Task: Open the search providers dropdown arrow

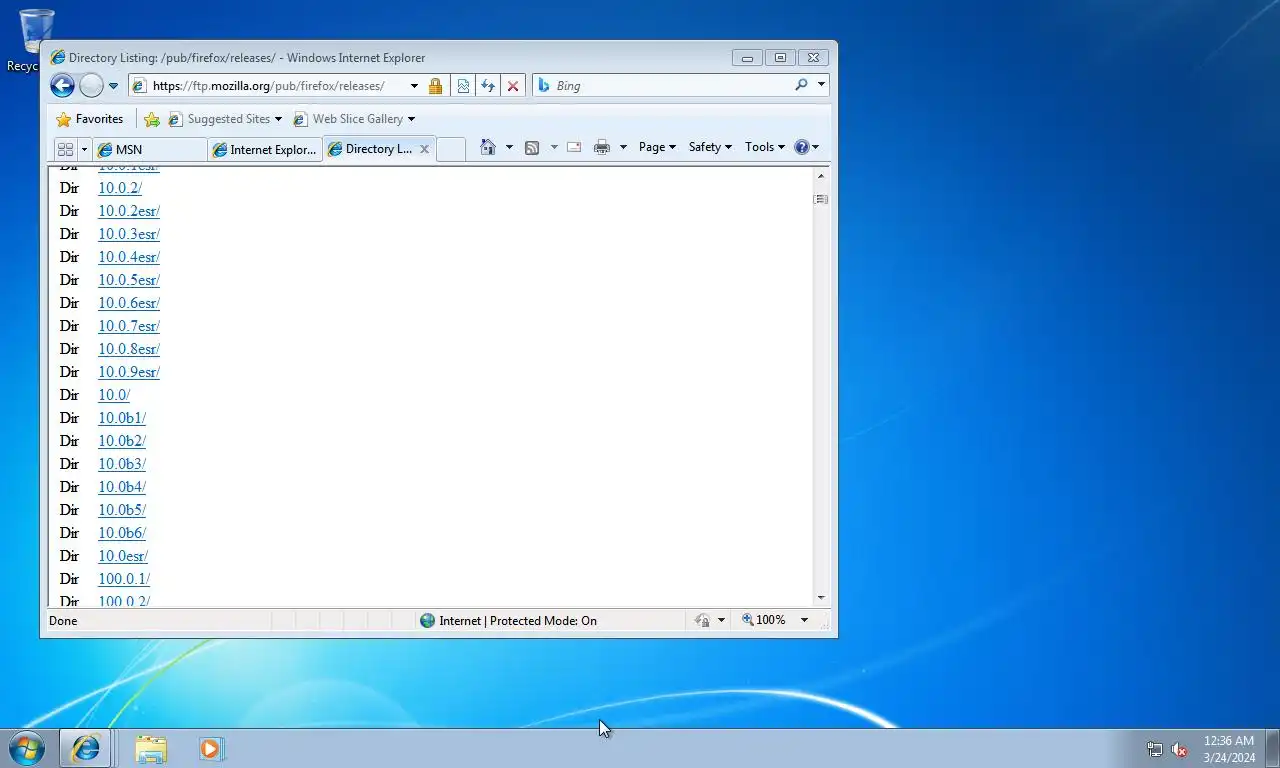Action: (x=821, y=85)
